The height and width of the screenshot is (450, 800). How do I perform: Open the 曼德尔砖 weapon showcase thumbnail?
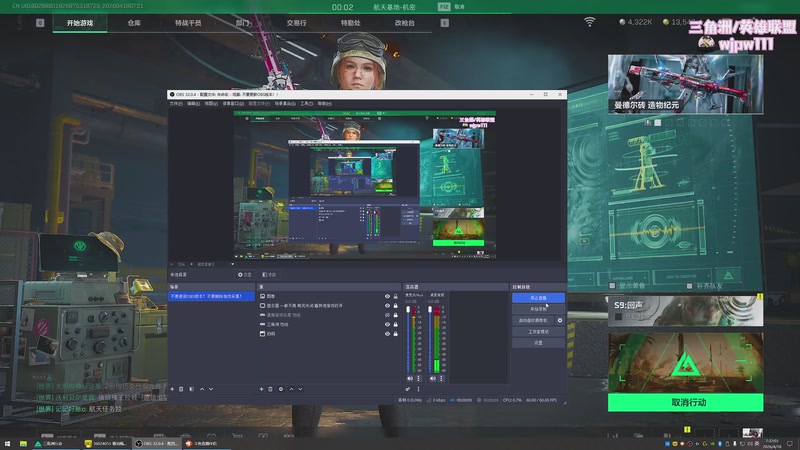(x=686, y=84)
